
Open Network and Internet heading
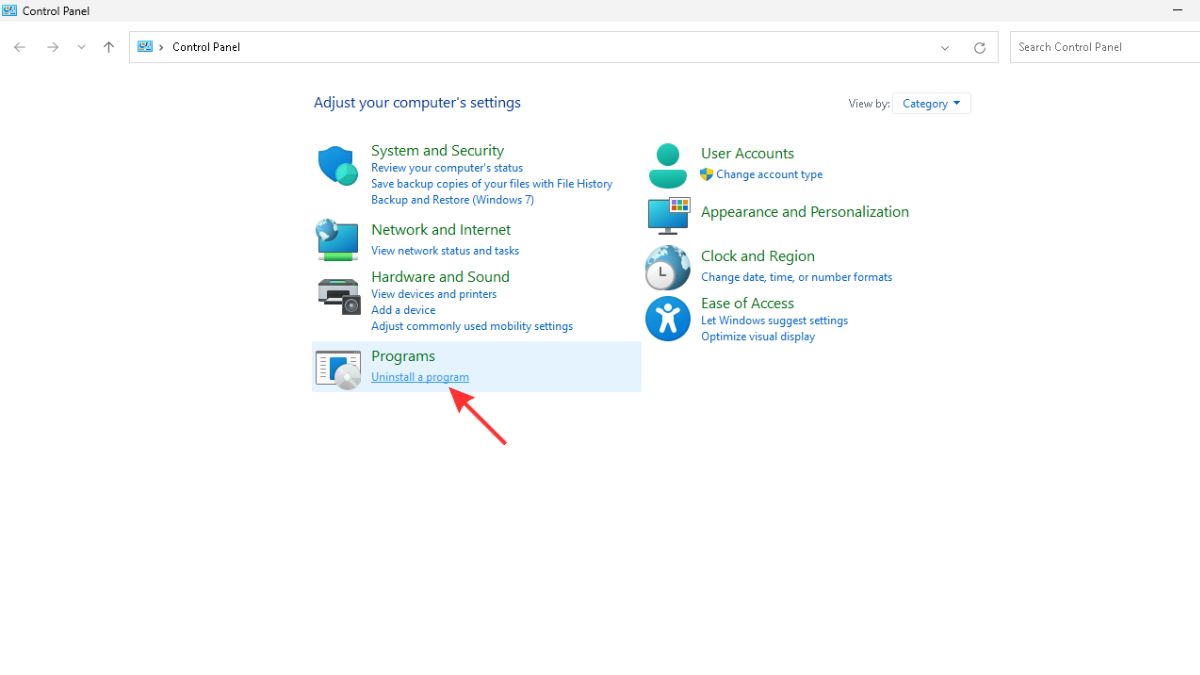tap(441, 229)
